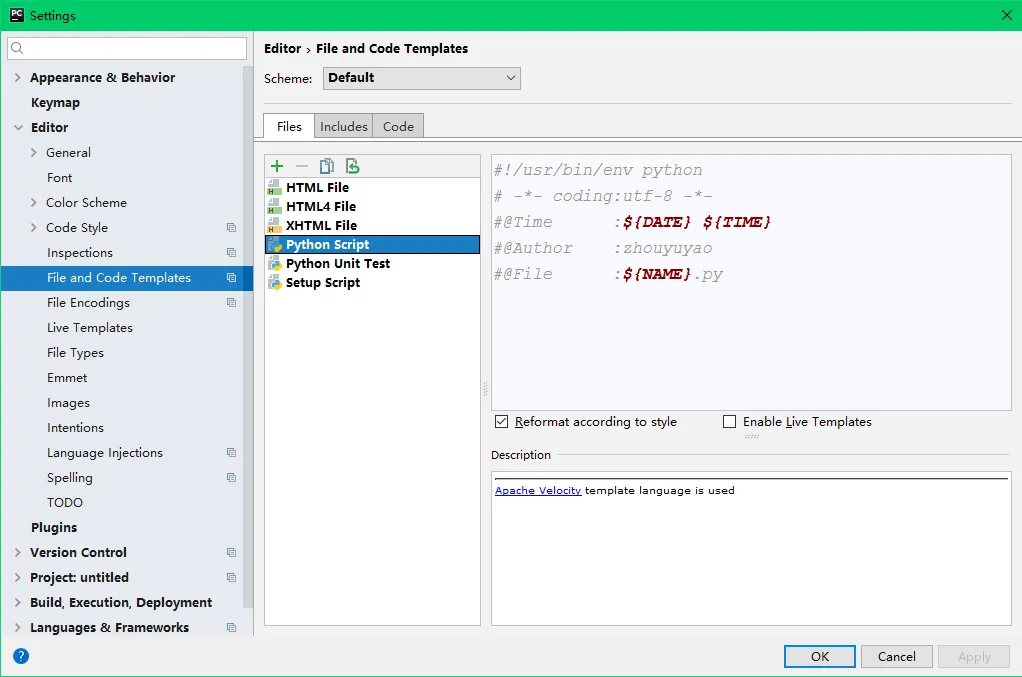The height and width of the screenshot is (677, 1022).
Task: Click the green plus Create Template icon
Action: [x=277, y=166]
